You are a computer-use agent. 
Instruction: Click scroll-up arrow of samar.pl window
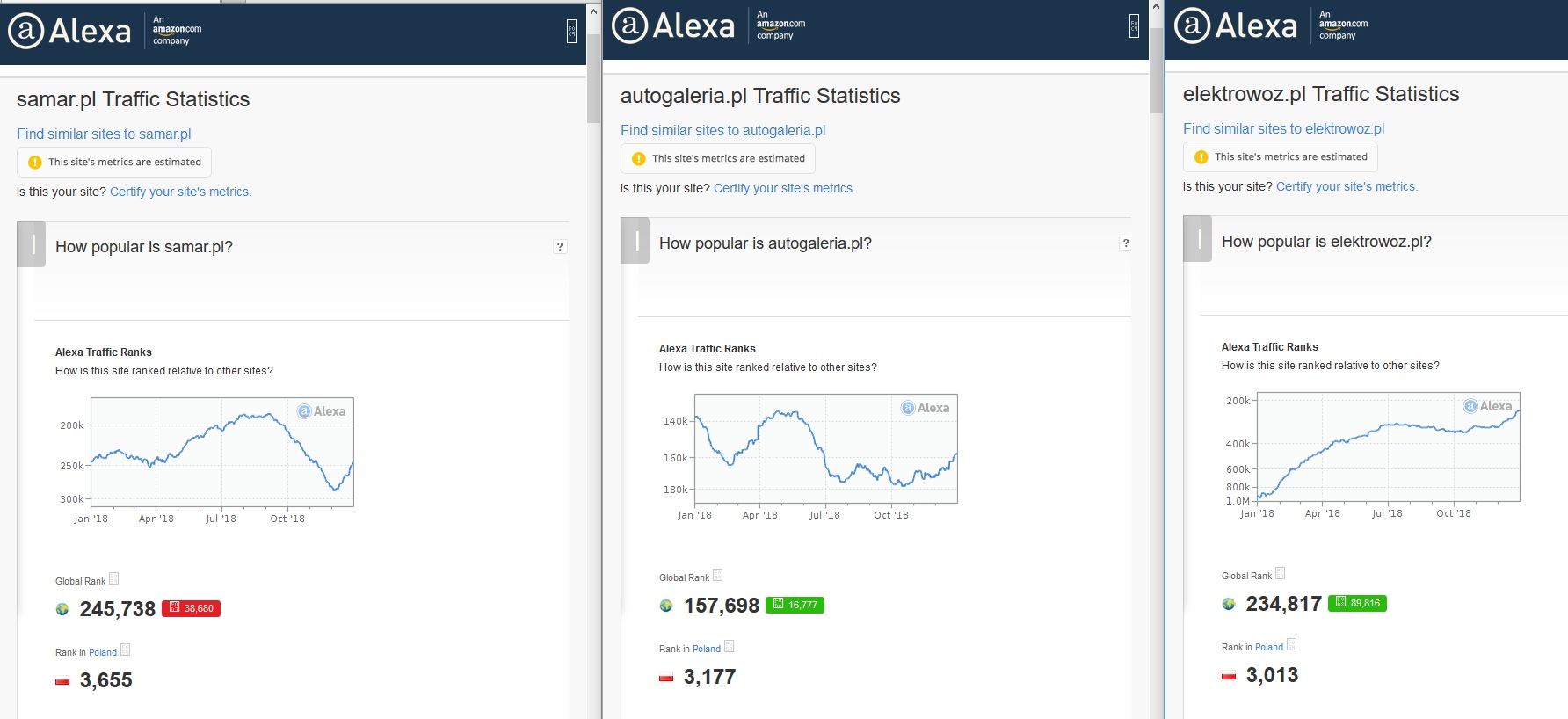[x=594, y=11]
